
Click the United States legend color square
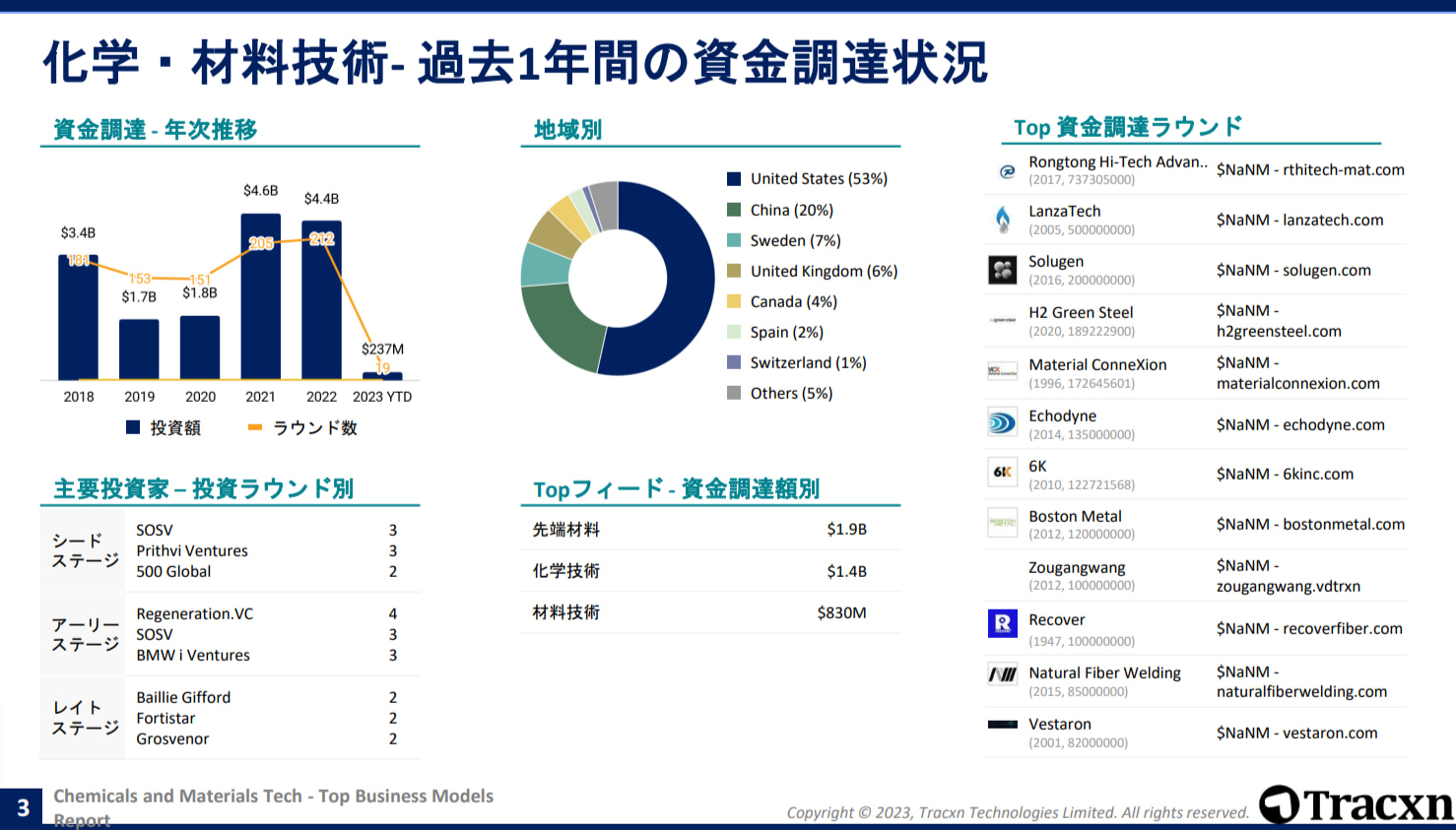tap(734, 179)
